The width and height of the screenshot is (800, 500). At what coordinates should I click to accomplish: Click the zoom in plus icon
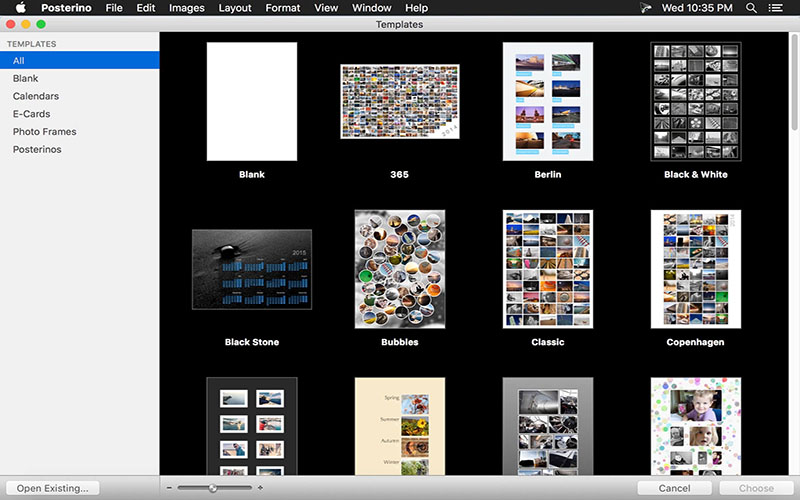point(260,488)
